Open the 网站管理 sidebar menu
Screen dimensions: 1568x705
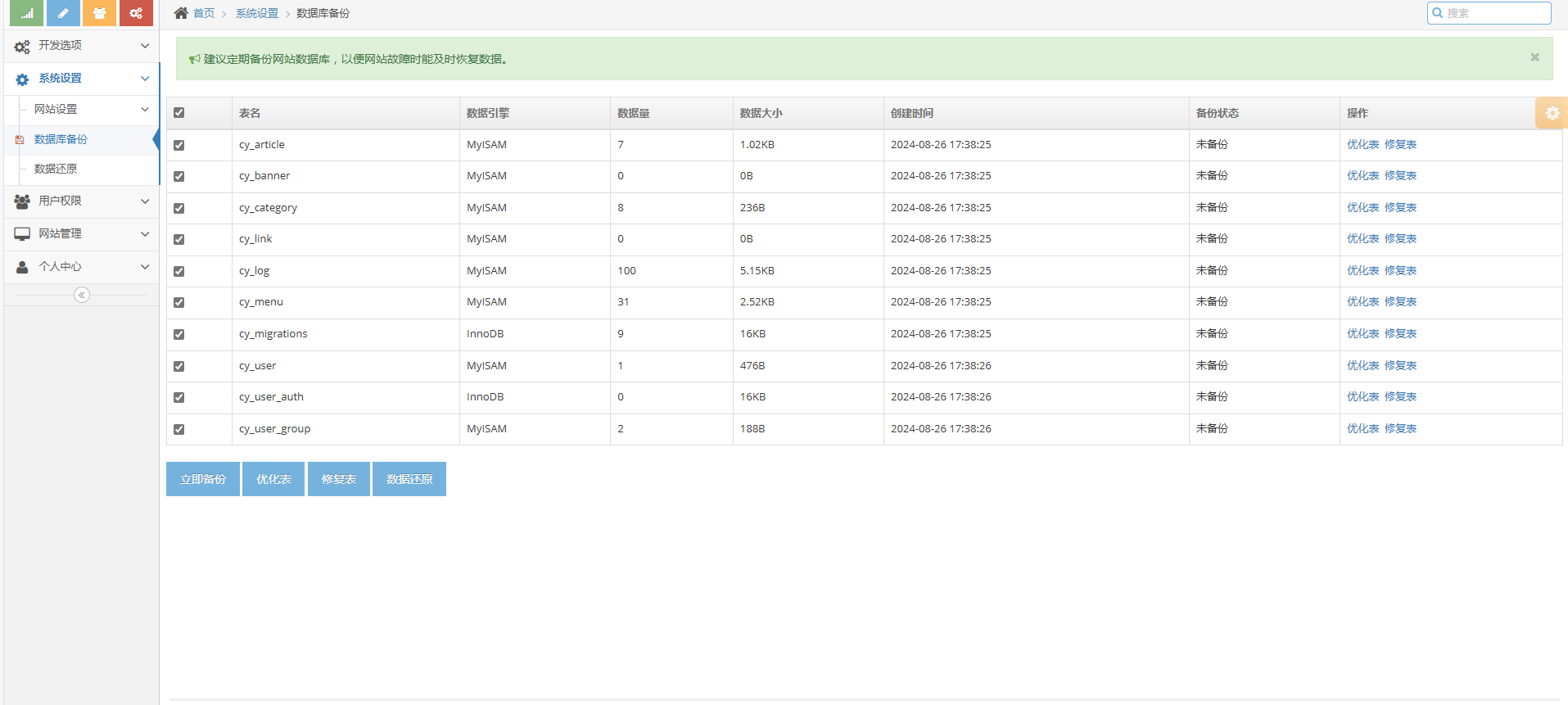pos(81,233)
